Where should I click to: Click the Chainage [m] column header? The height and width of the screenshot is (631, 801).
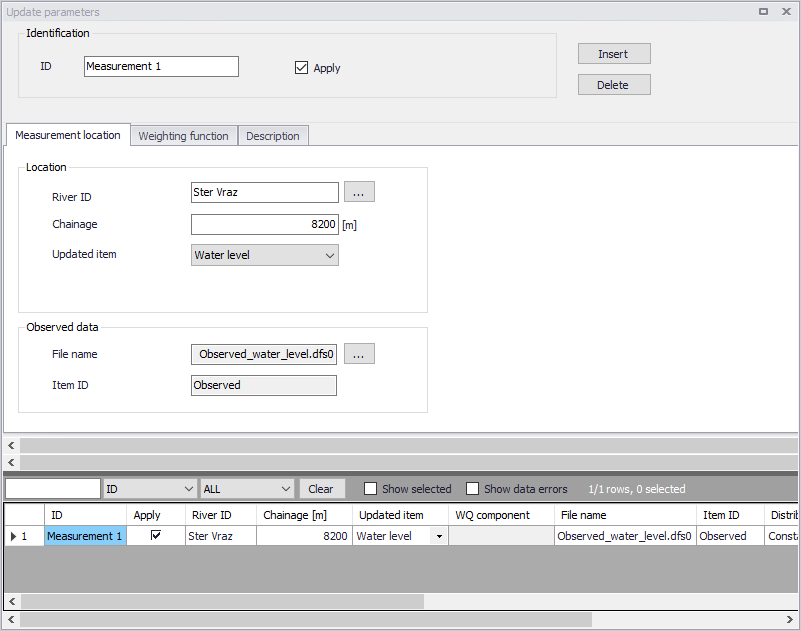pyautogui.click(x=304, y=515)
